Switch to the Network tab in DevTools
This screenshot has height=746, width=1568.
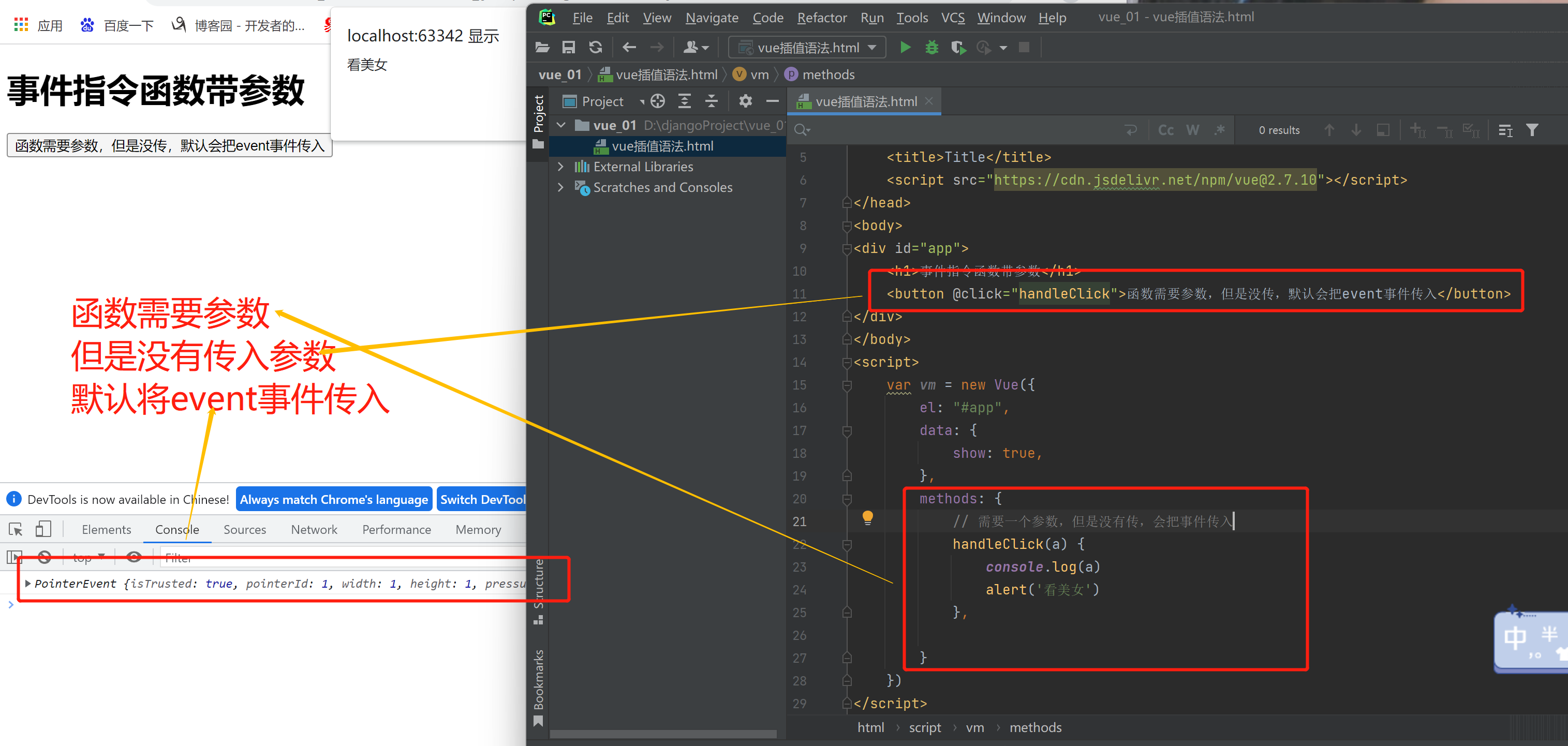coord(314,529)
